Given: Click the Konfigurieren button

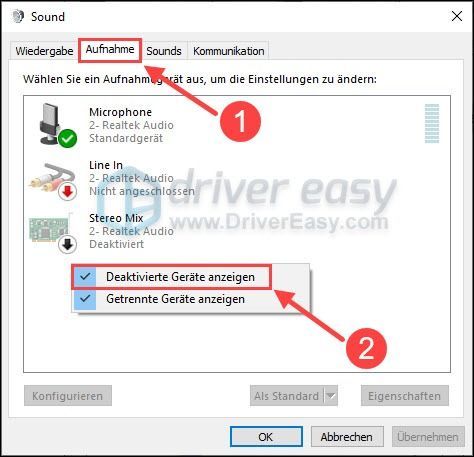Looking at the screenshot, I should coord(68,396).
